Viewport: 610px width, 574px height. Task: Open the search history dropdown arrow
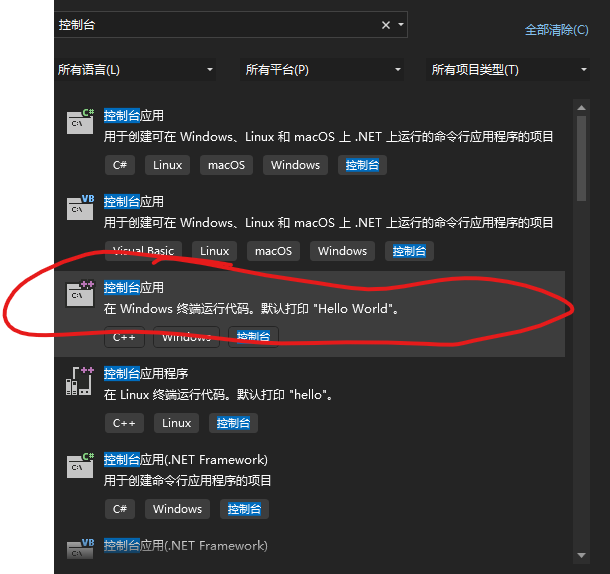(x=401, y=25)
